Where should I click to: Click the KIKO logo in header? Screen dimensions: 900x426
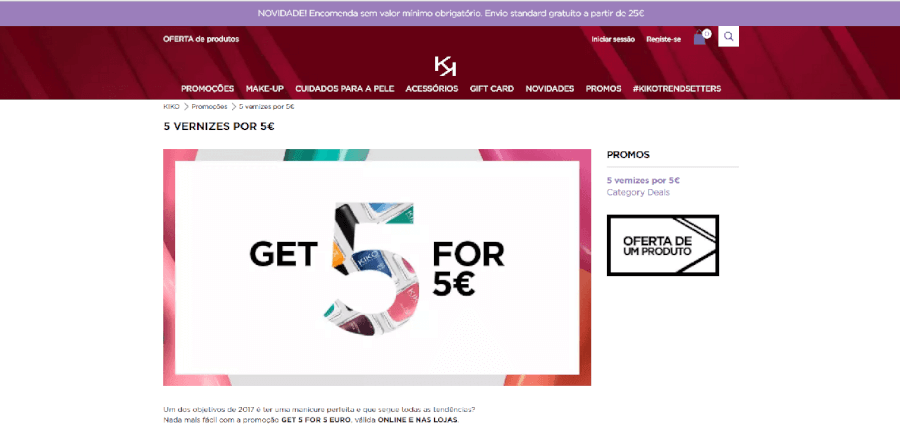pos(445,65)
